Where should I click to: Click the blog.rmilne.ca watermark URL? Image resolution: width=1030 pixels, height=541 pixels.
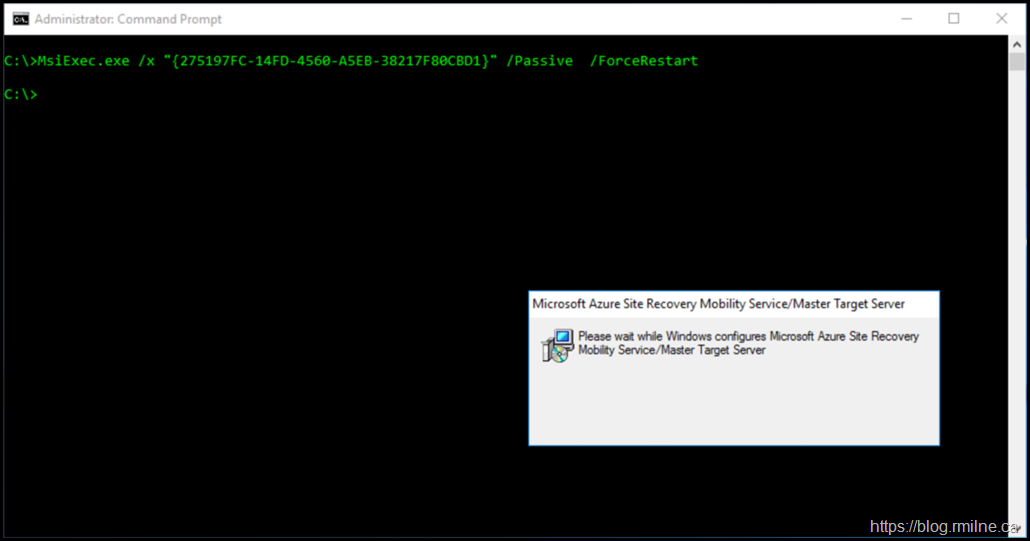pyautogui.click(x=944, y=526)
